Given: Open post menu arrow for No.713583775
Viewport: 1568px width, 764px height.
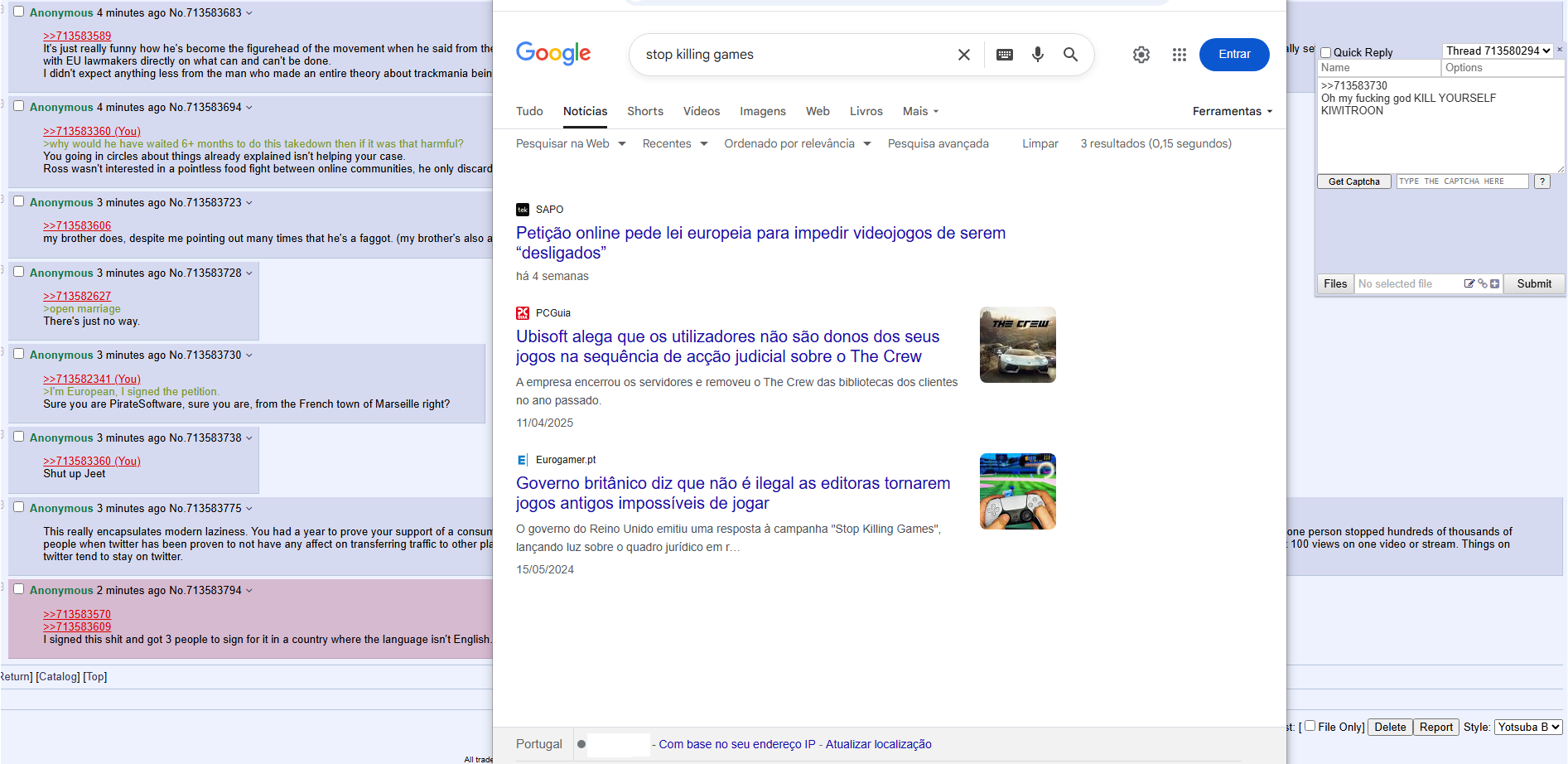Looking at the screenshot, I should click(x=249, y=509).
